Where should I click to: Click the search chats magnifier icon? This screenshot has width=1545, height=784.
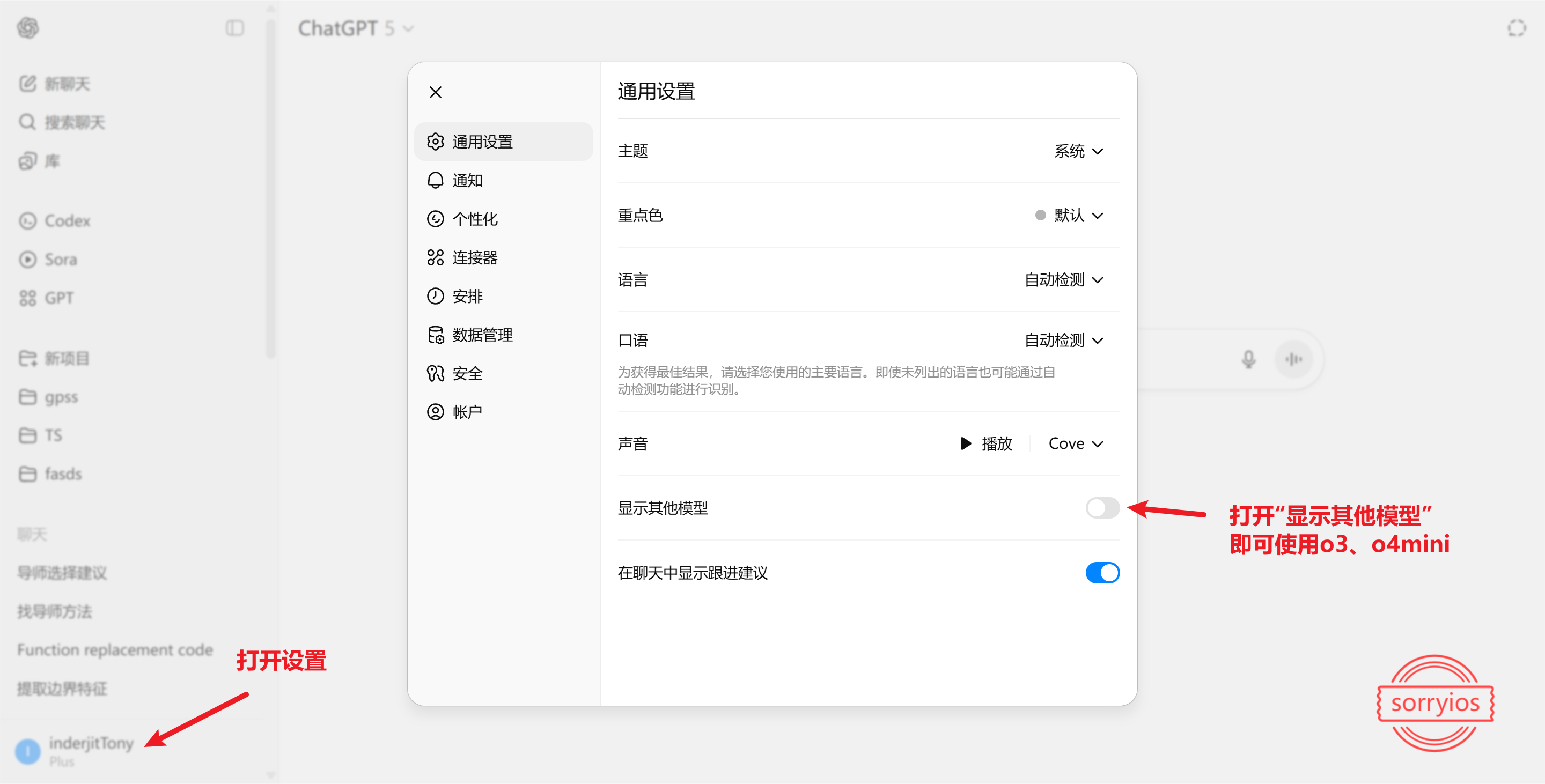tap(27, 122)
